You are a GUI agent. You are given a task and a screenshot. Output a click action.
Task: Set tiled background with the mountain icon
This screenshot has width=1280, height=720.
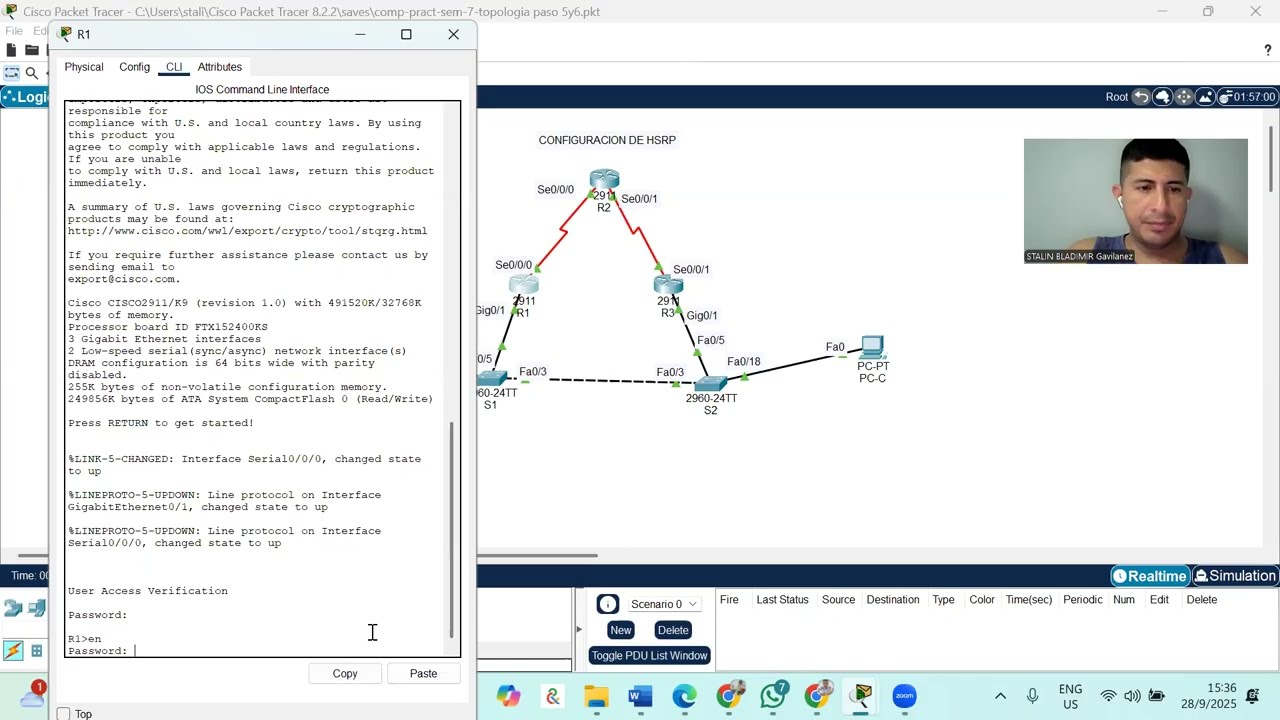pyautogui.click(x=1205, y=97)
